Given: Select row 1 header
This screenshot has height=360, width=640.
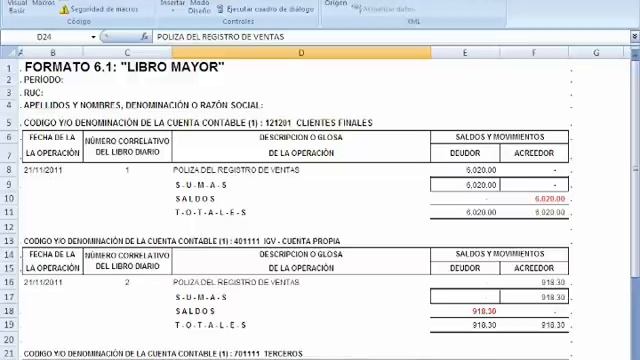Looking at the screenshot, I should (x=9, y=67).
